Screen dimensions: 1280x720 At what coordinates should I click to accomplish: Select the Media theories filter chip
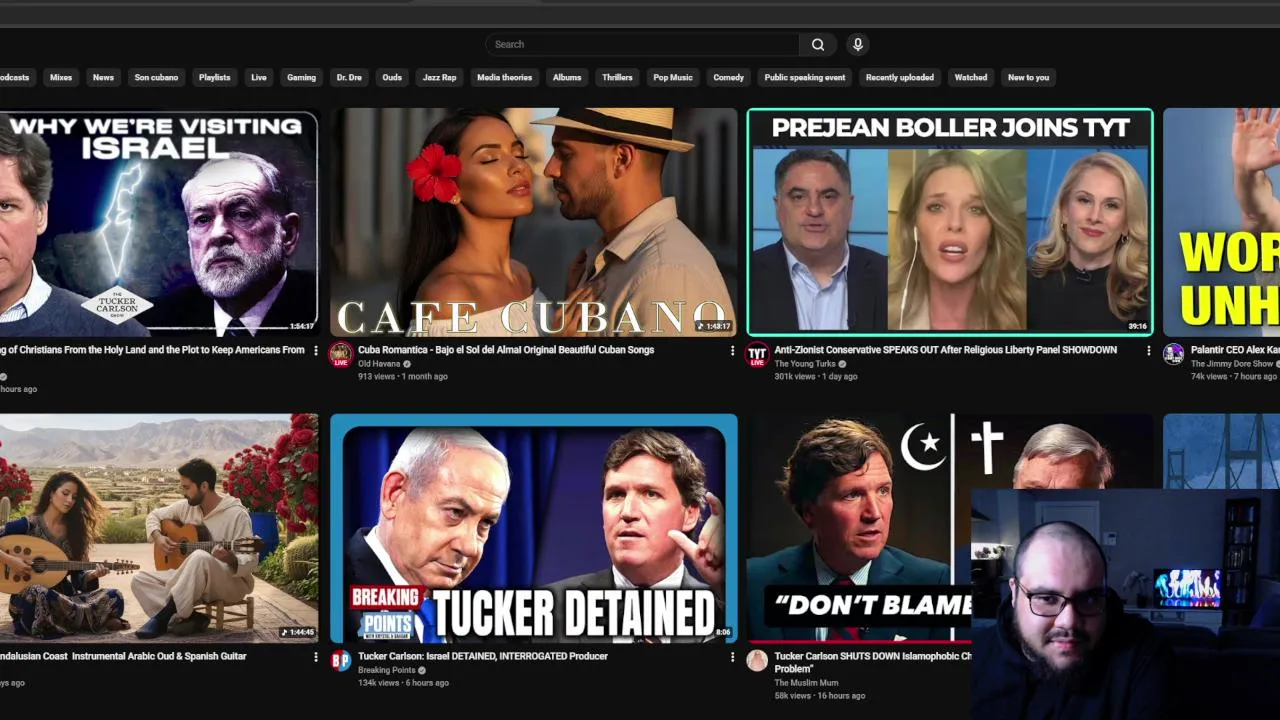(504, 77)
